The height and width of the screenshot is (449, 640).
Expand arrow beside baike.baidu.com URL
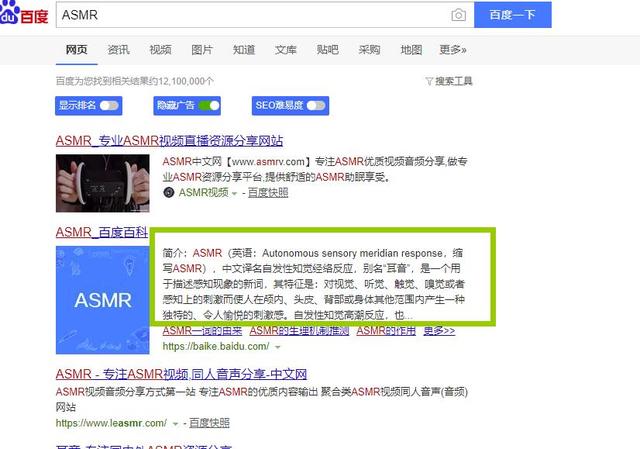click(278, 347)
